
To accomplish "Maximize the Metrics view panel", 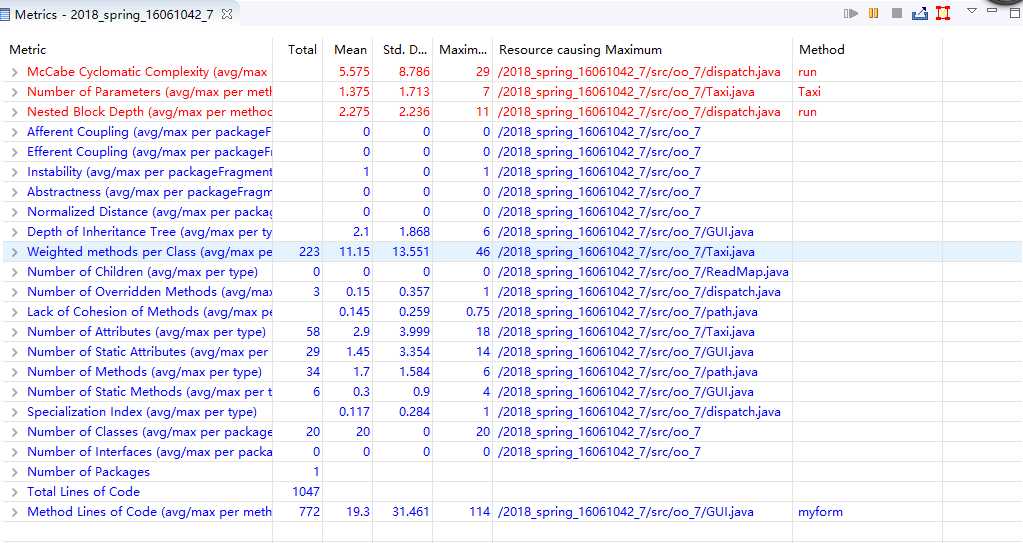I will pyautogui.click(x=1015, y=12).
